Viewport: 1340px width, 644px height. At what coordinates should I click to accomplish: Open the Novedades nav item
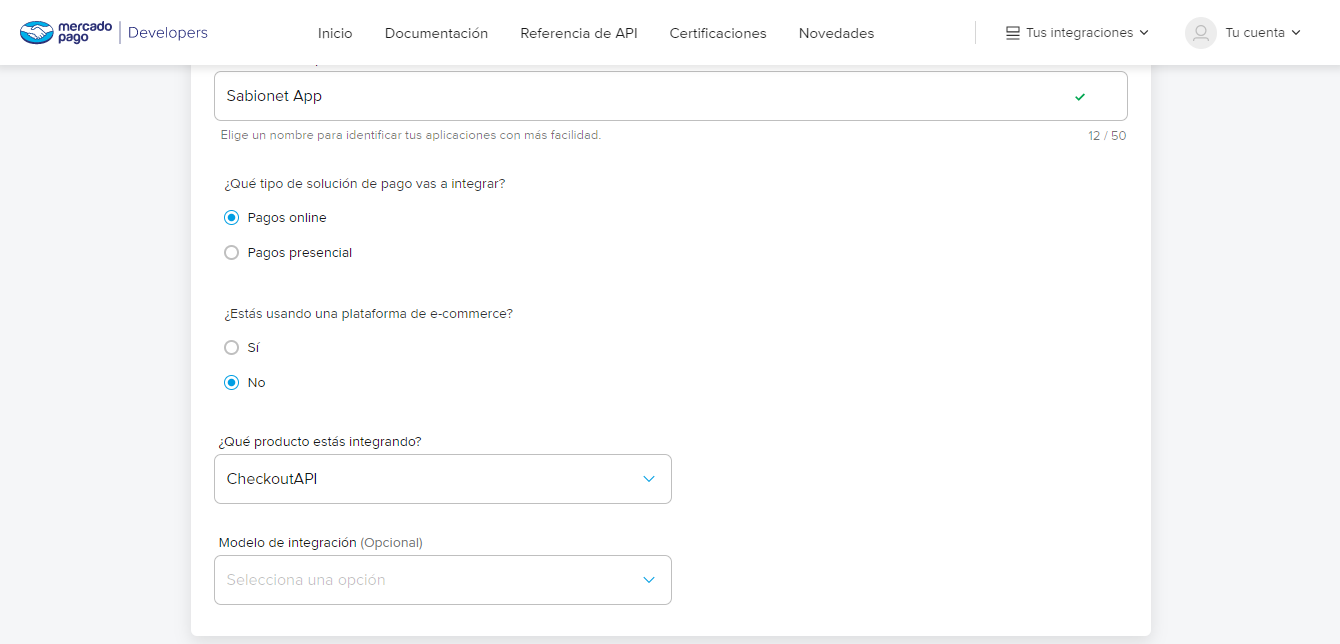[x=836, y=33]
